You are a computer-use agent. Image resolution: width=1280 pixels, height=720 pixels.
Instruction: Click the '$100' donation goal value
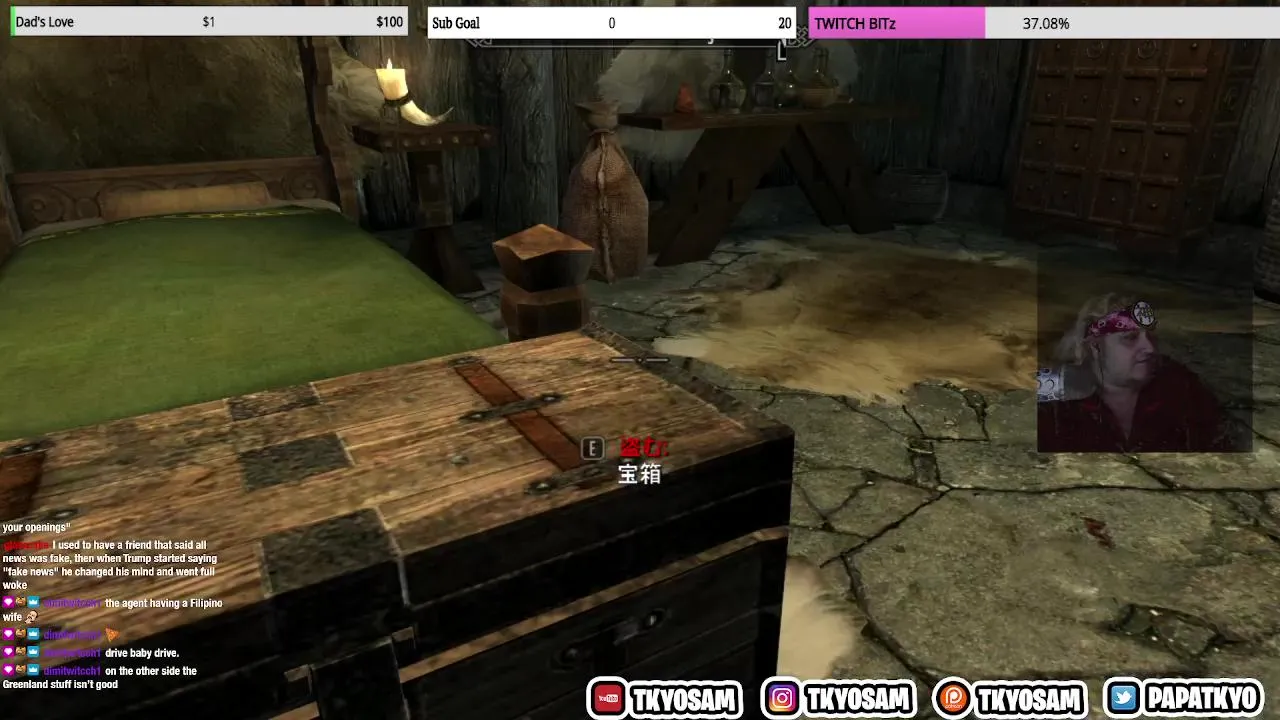(390, 22)
